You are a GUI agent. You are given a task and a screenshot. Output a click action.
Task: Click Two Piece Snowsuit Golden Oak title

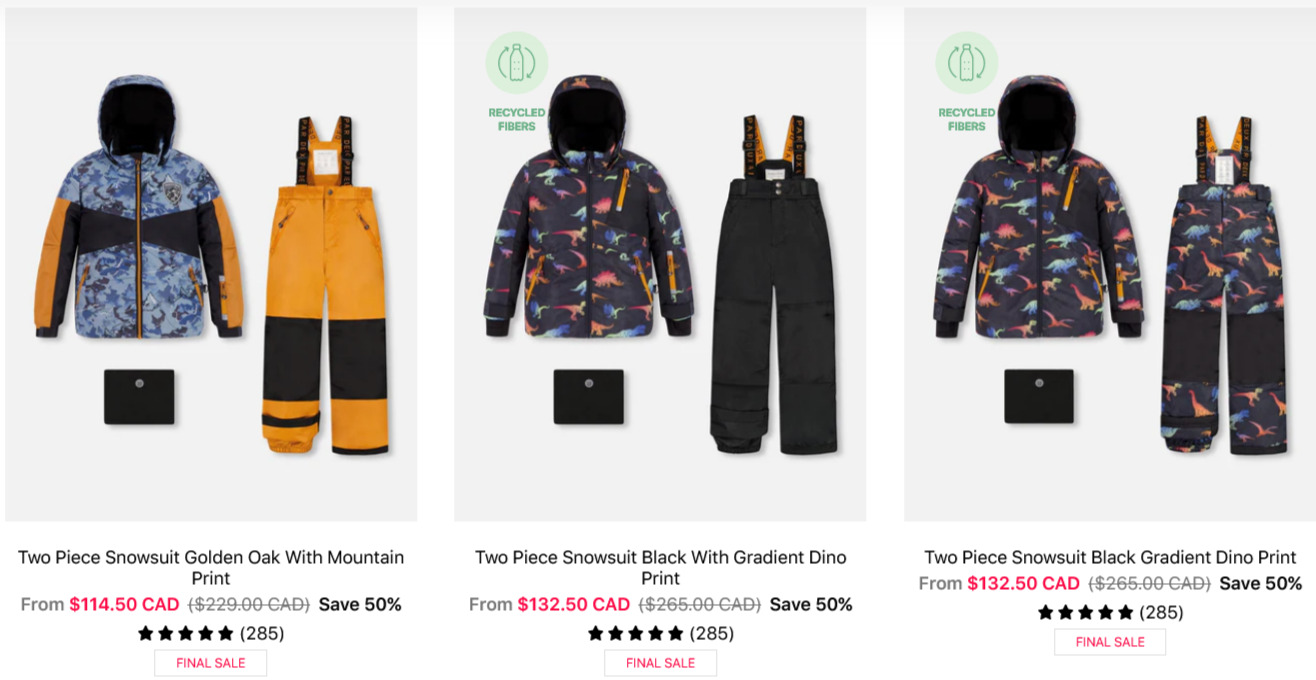point(211,567)
